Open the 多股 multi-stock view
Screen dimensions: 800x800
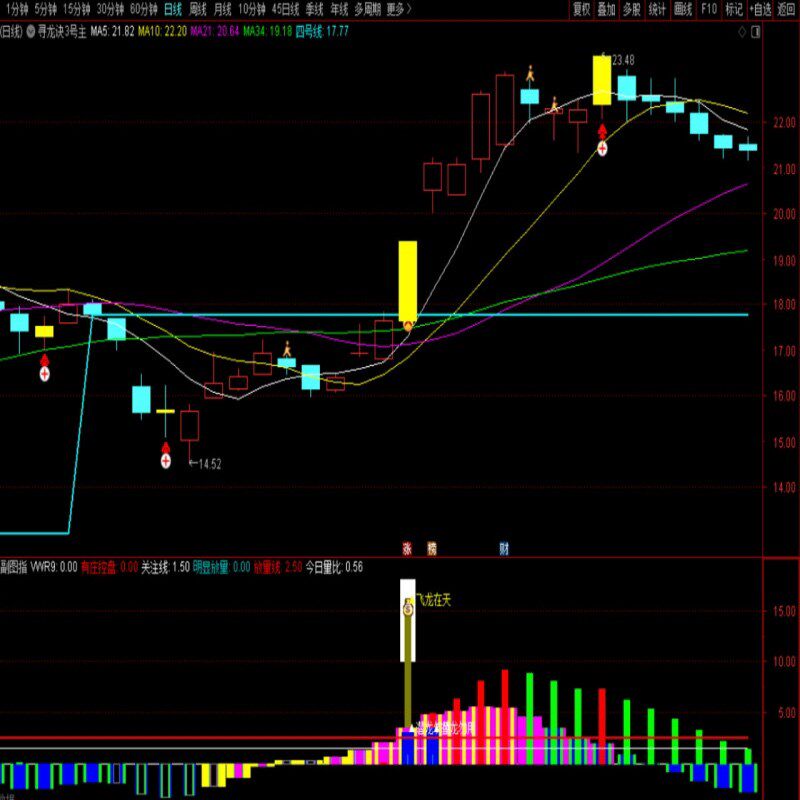point(632,9)
